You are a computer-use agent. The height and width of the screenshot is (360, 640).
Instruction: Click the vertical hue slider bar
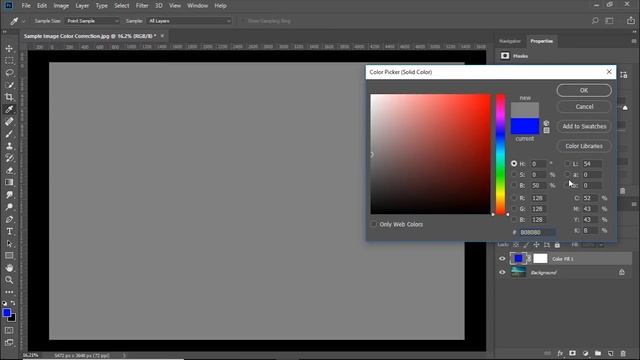click(500, 154)
